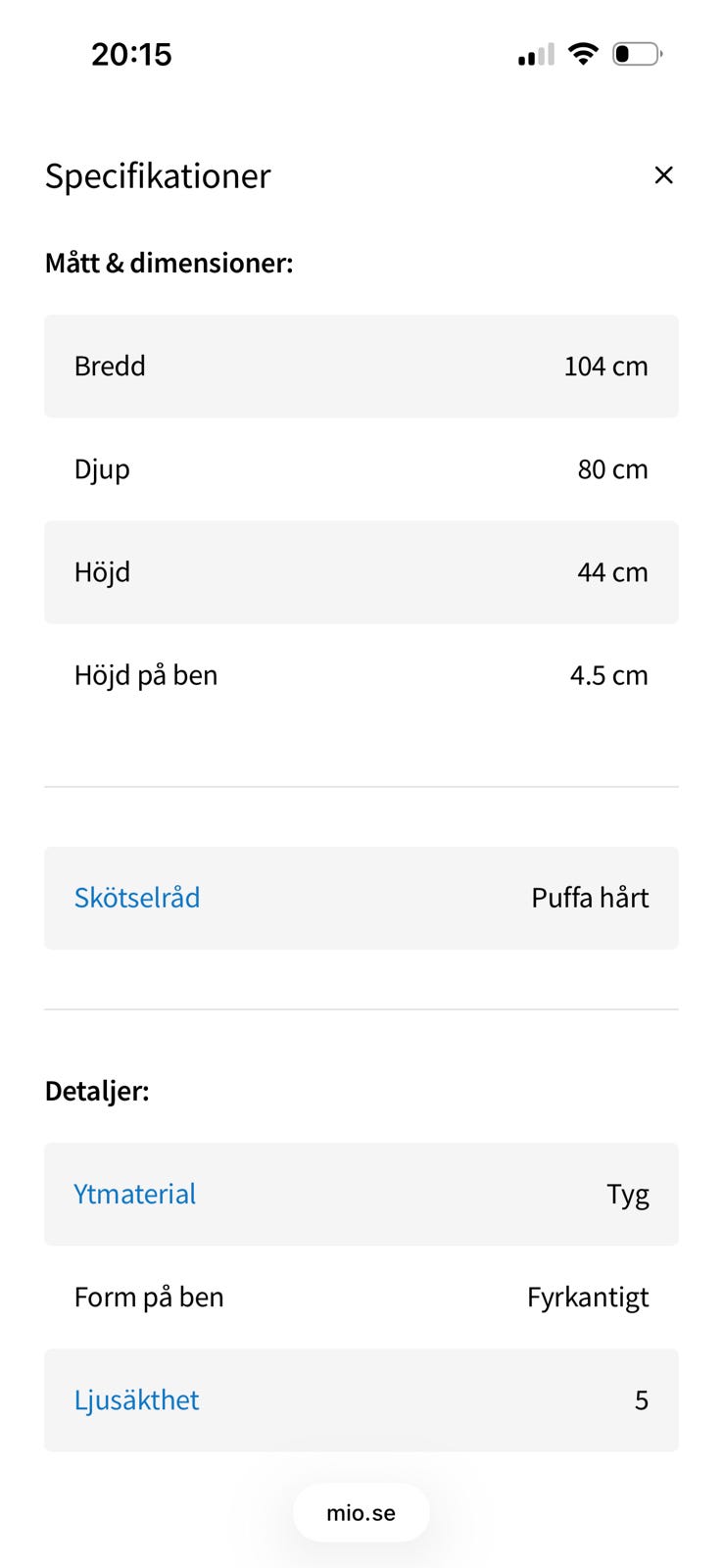Select the Höjd 44 cm row
The width and height of the screenshot is (723, 1568).
pos(361,572)
